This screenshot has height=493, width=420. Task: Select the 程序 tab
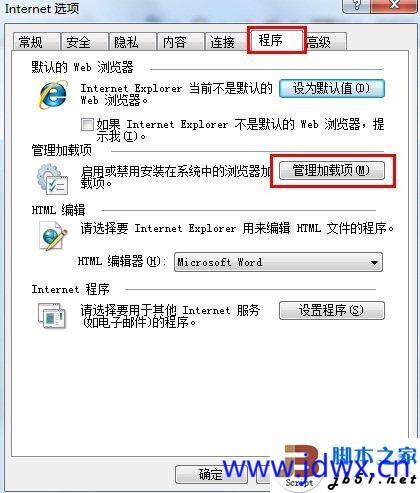pos(276,41)
